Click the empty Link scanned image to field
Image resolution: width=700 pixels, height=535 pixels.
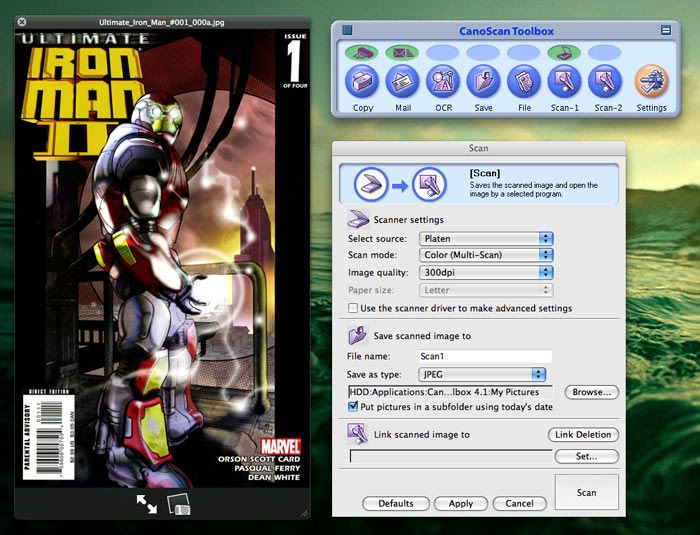451,456
